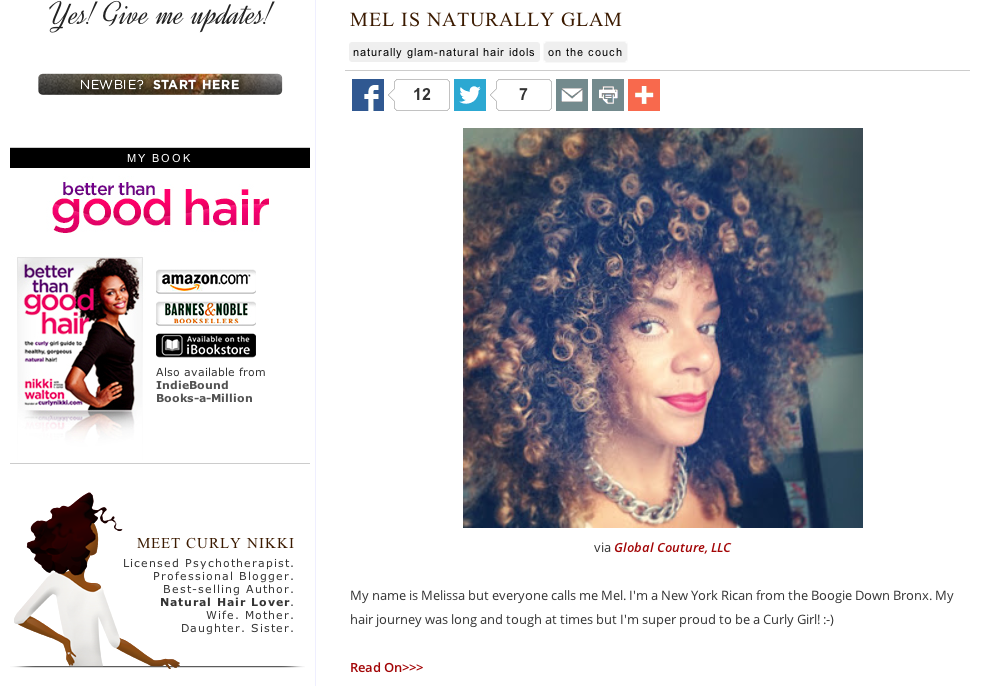Click the Read On>>> link

[x=386, y=667]
